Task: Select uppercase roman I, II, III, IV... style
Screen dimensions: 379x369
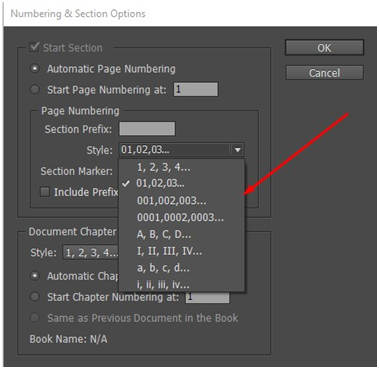Action: 182,251
